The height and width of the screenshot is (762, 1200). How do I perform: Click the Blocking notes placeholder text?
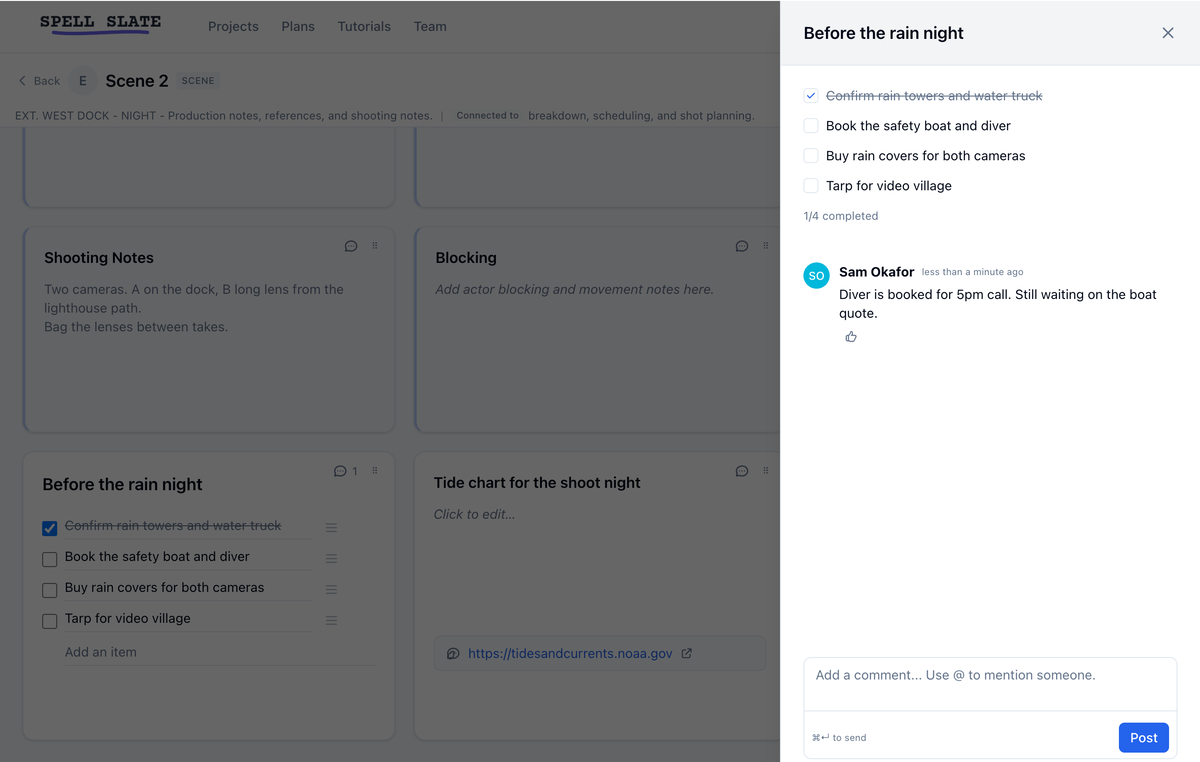tap(574, 290)
